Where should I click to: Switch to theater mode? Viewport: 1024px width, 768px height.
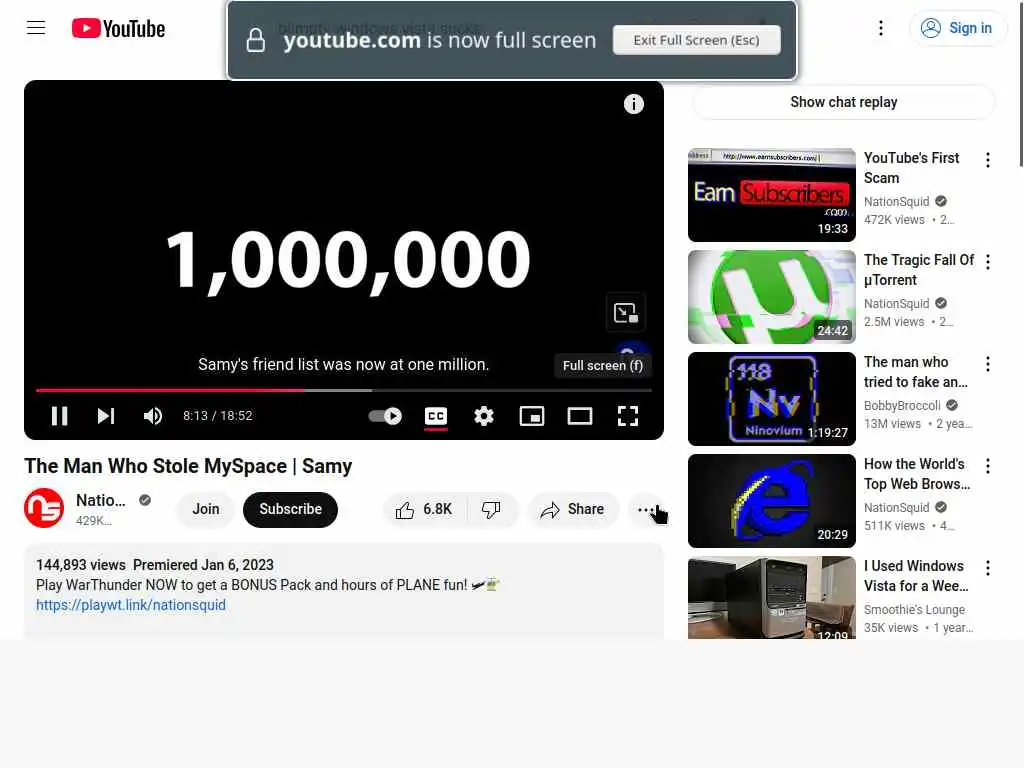tap(580, 416)
